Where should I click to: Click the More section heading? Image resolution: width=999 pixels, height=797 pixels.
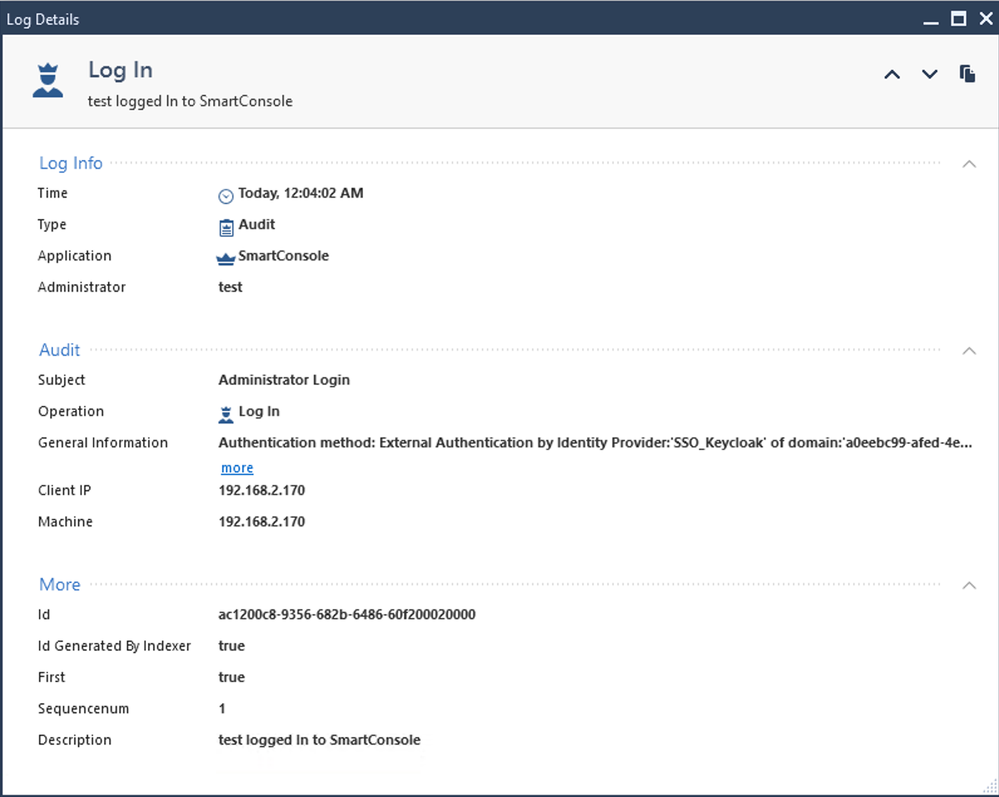pos(60,584)
